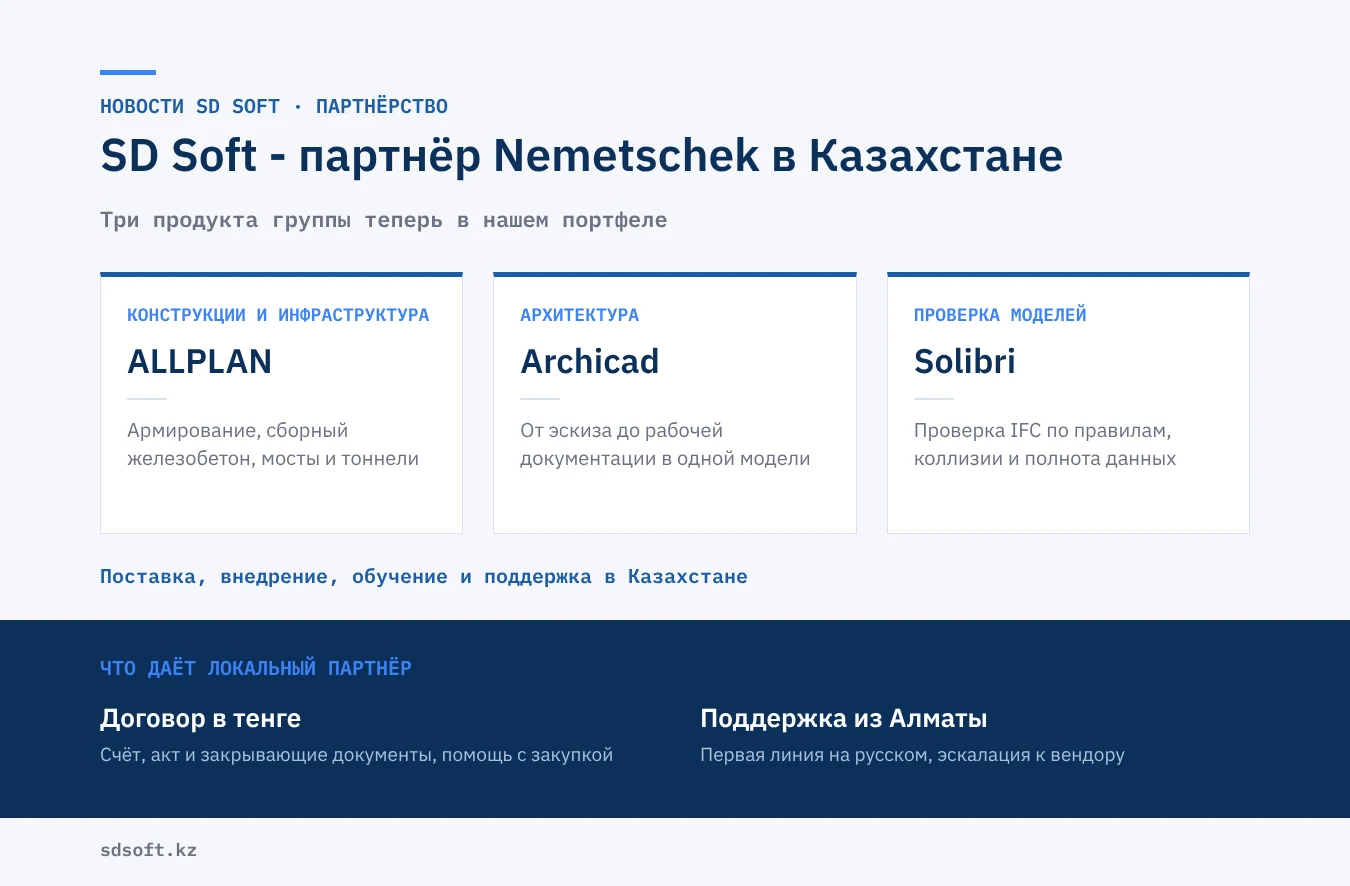Click the 'АРХИТЕКТУРА' category label
Image resolution: width=1350 pixels, height=886 pixels.
579,315
